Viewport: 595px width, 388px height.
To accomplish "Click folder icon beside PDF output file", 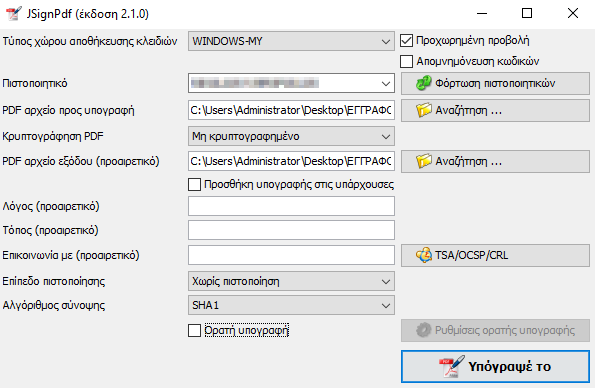I will (424, 161).
